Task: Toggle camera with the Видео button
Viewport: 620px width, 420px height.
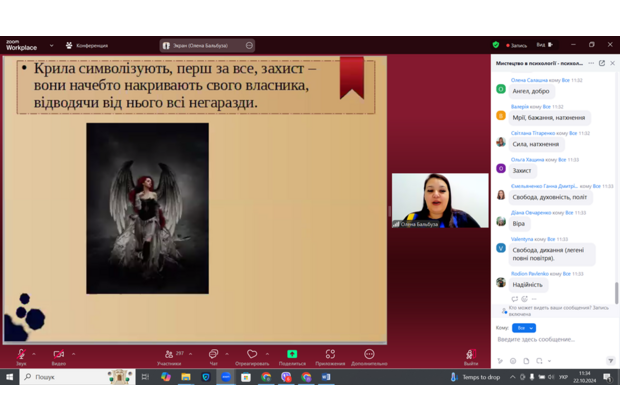Action: click(x=58, y=355)
